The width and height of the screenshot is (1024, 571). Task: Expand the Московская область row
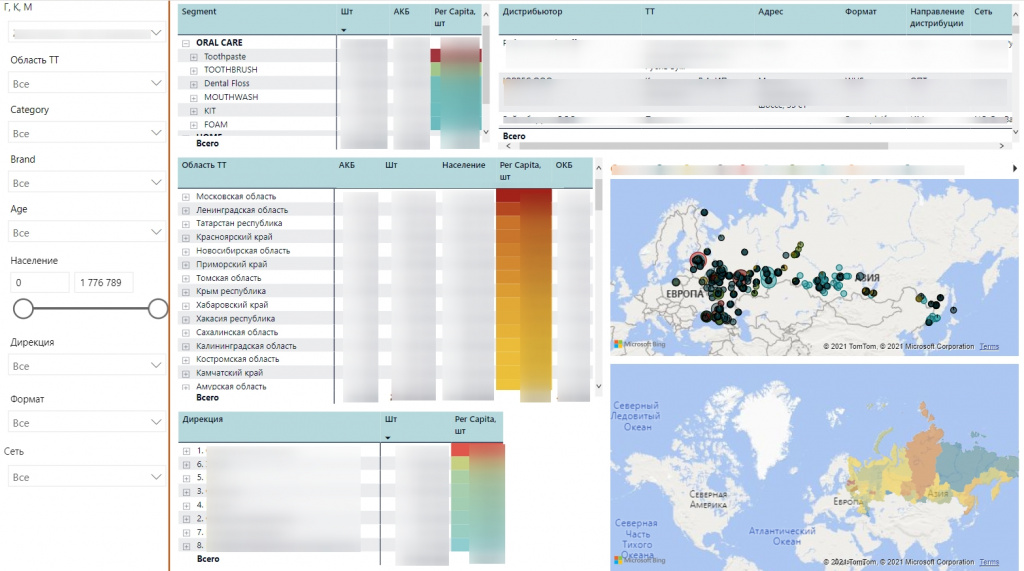186,197
